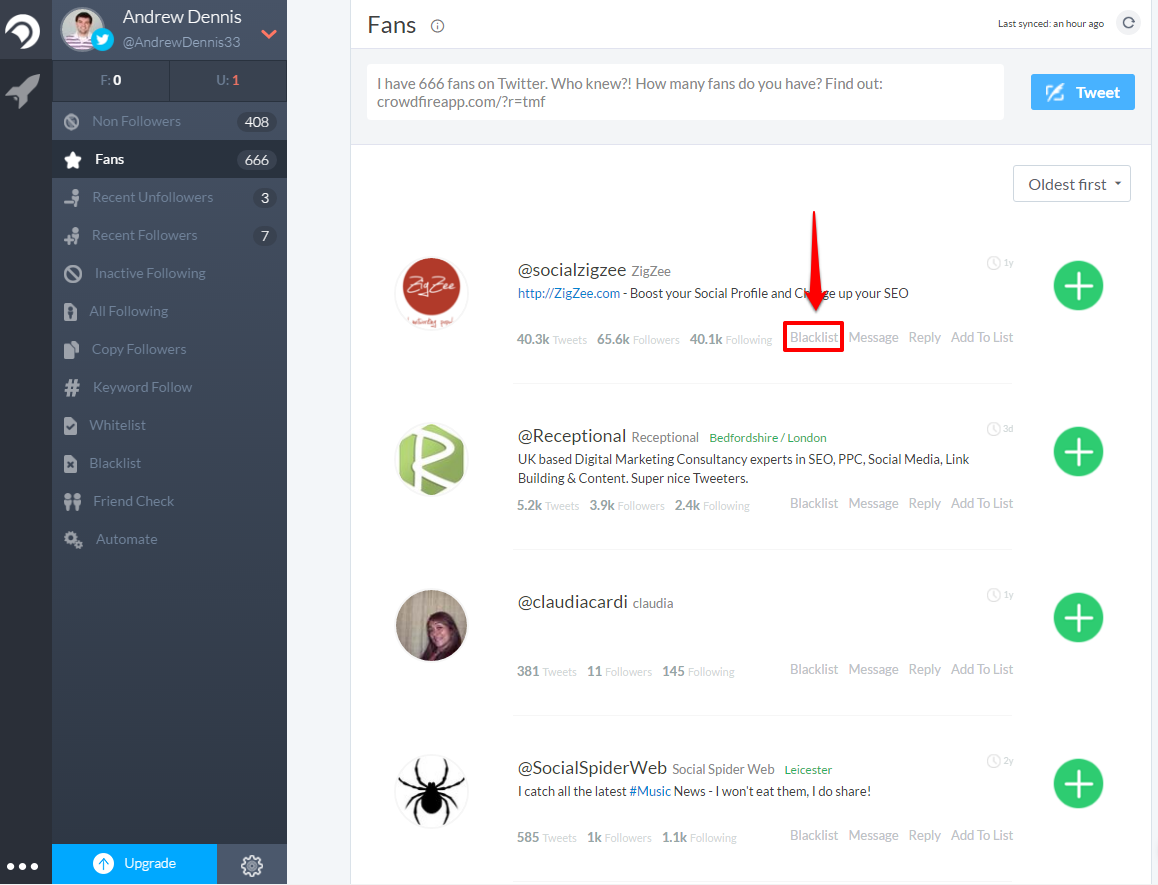Select the Automate gear icon

[x=72, y=539]
